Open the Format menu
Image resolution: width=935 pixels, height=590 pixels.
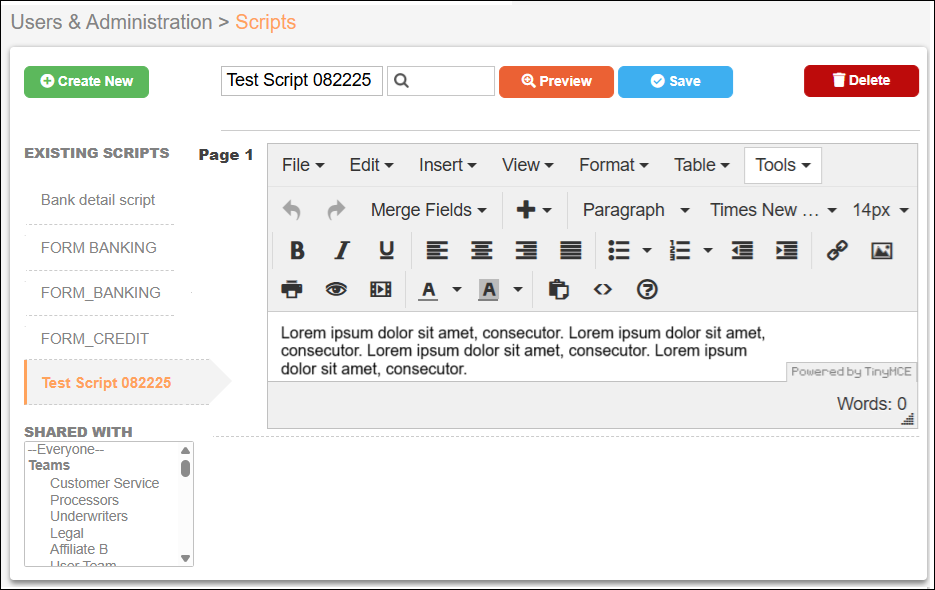point(613,165)
